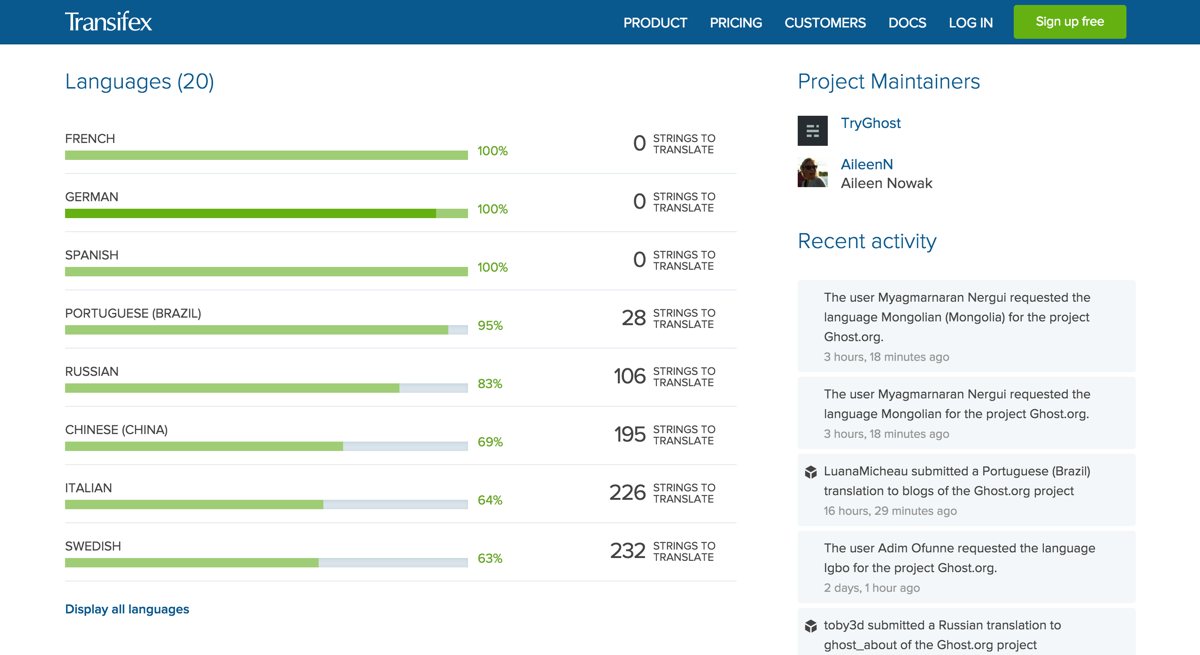Expand list with Display all languages

point(127,609)
